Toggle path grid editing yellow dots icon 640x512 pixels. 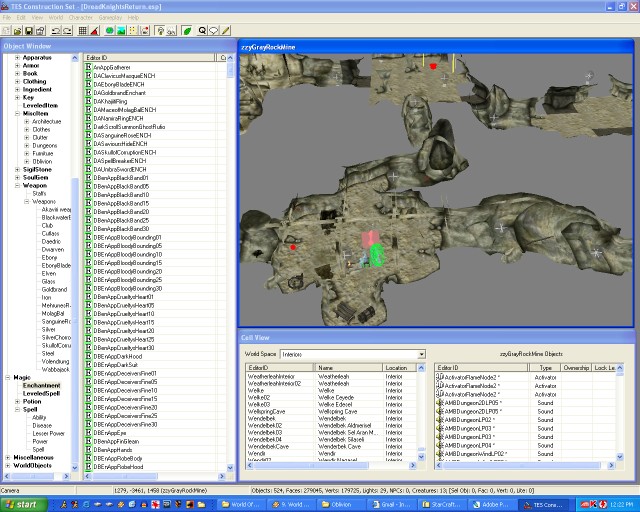tap(133, 31)
